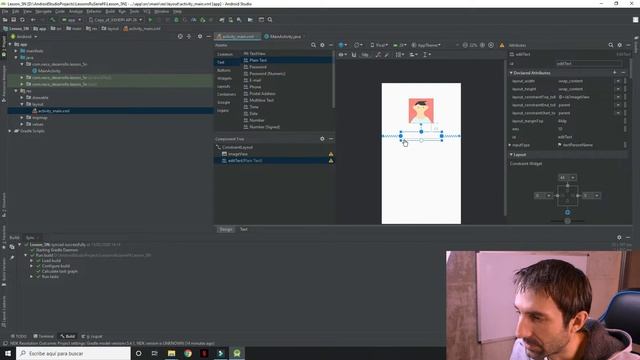640x360 pixels.
Task: Select the Common palette category
Action: [x=225, y=54]
